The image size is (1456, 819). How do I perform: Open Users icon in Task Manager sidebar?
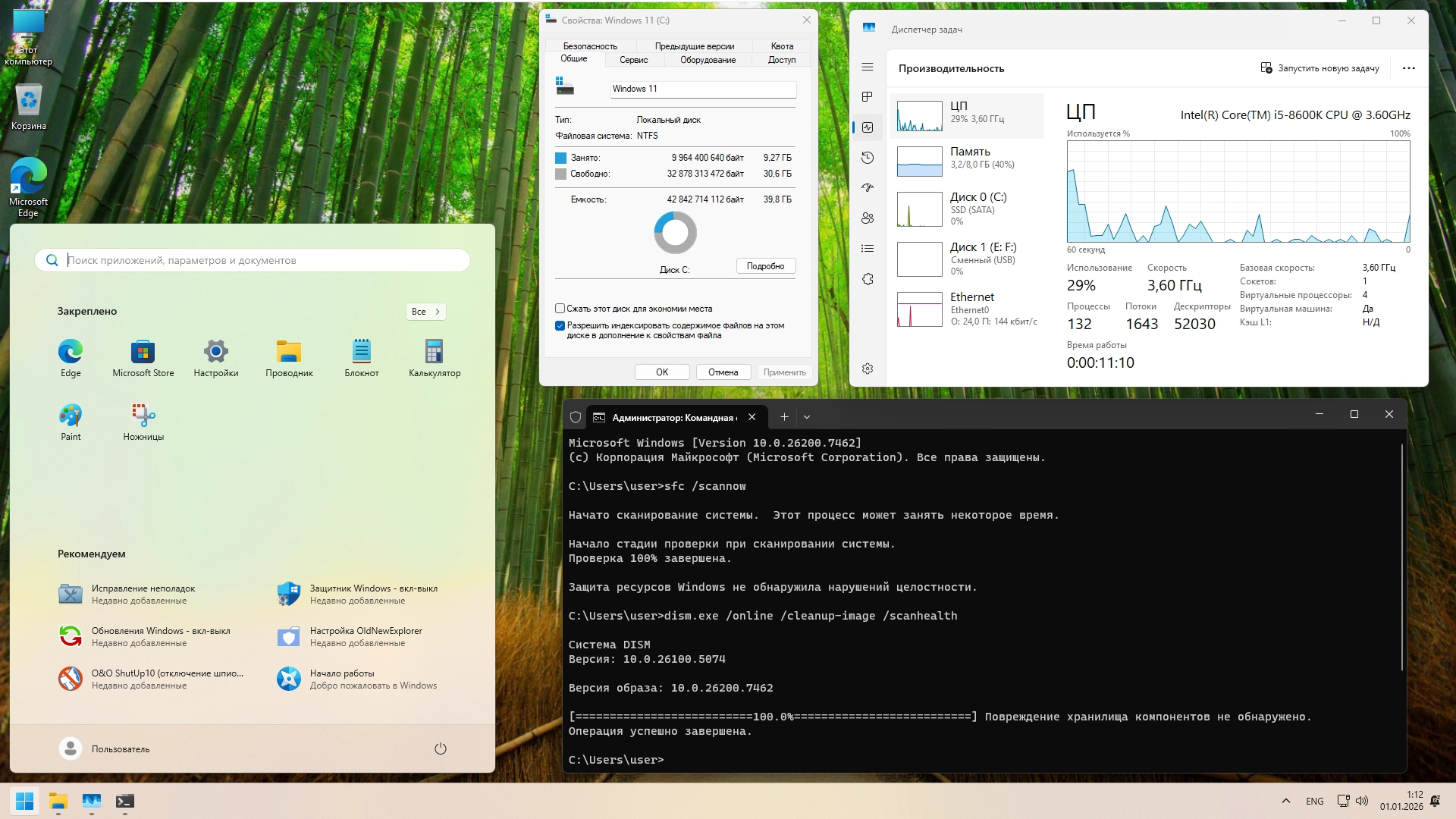868,218
